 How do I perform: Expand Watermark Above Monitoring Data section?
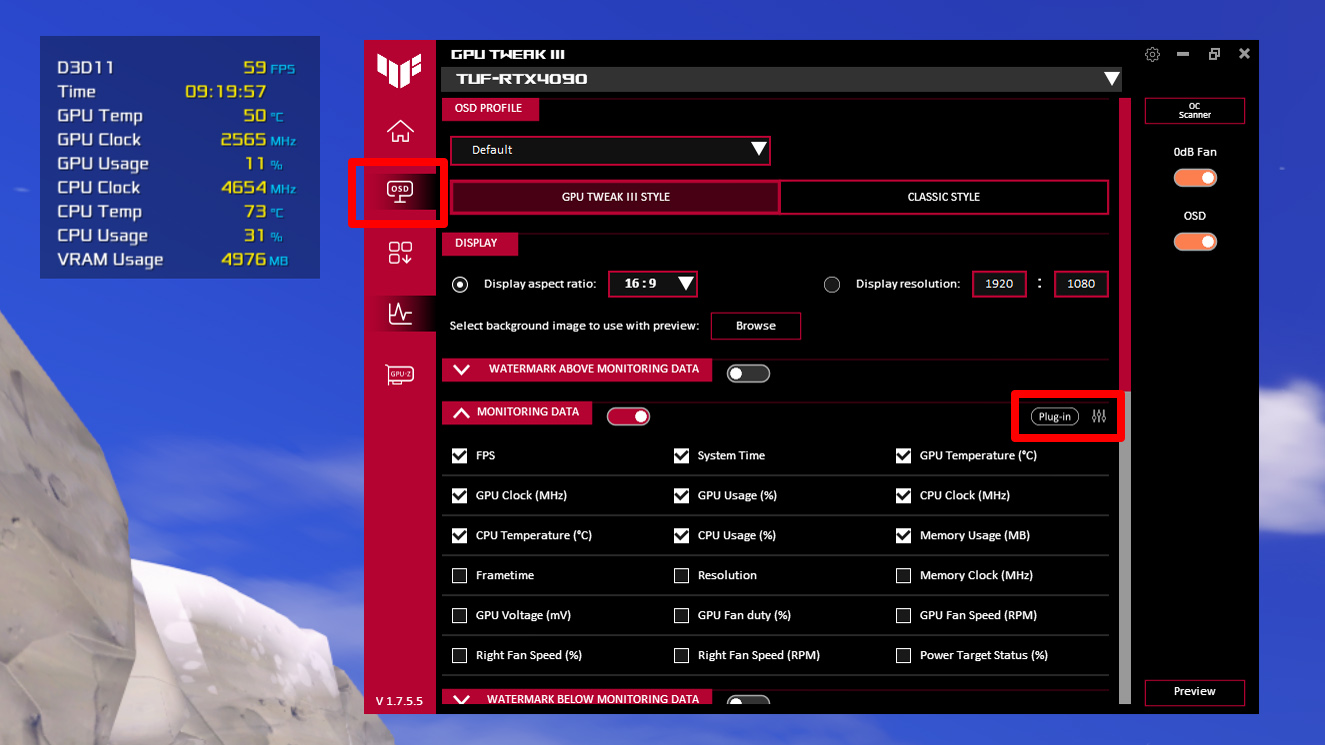pos(461,369)
